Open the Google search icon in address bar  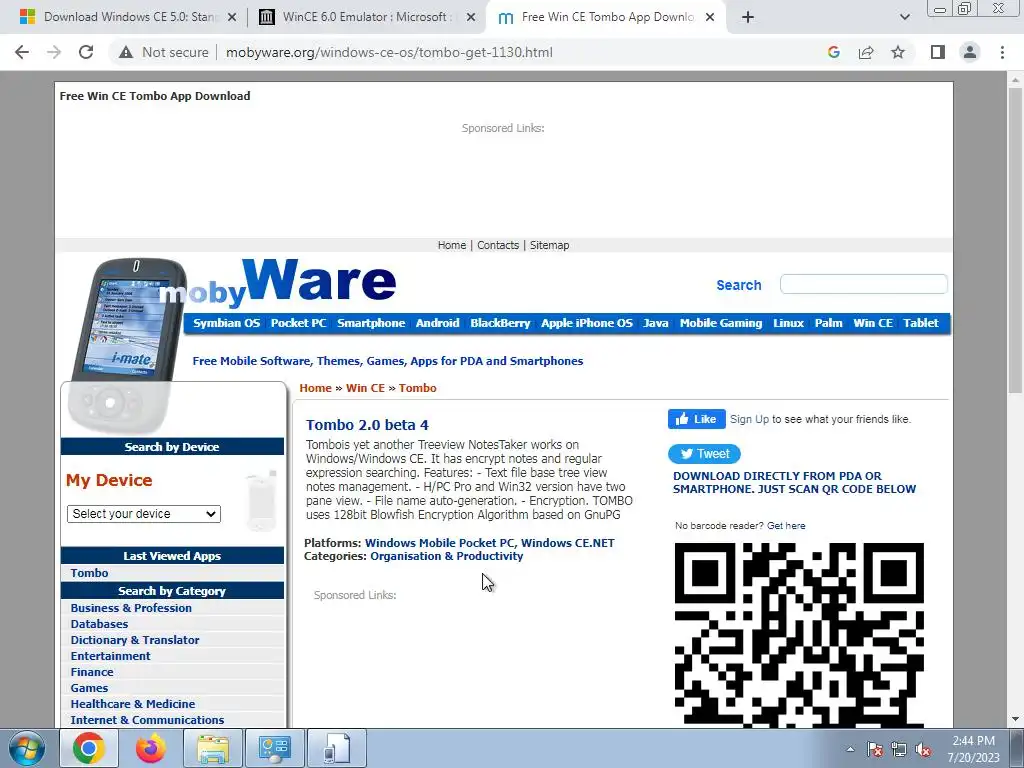[x=833, y=52]
